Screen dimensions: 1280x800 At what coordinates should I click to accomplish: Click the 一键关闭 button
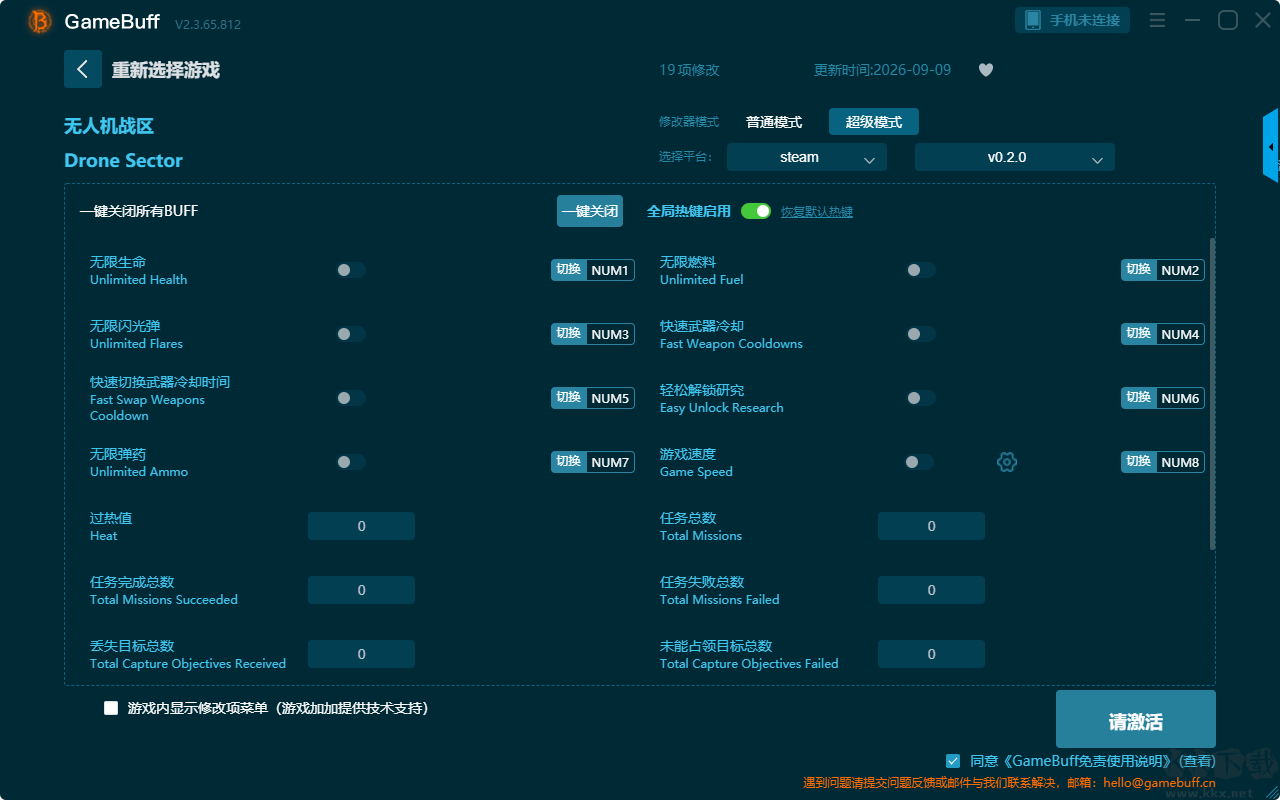[x=590, y=211]
